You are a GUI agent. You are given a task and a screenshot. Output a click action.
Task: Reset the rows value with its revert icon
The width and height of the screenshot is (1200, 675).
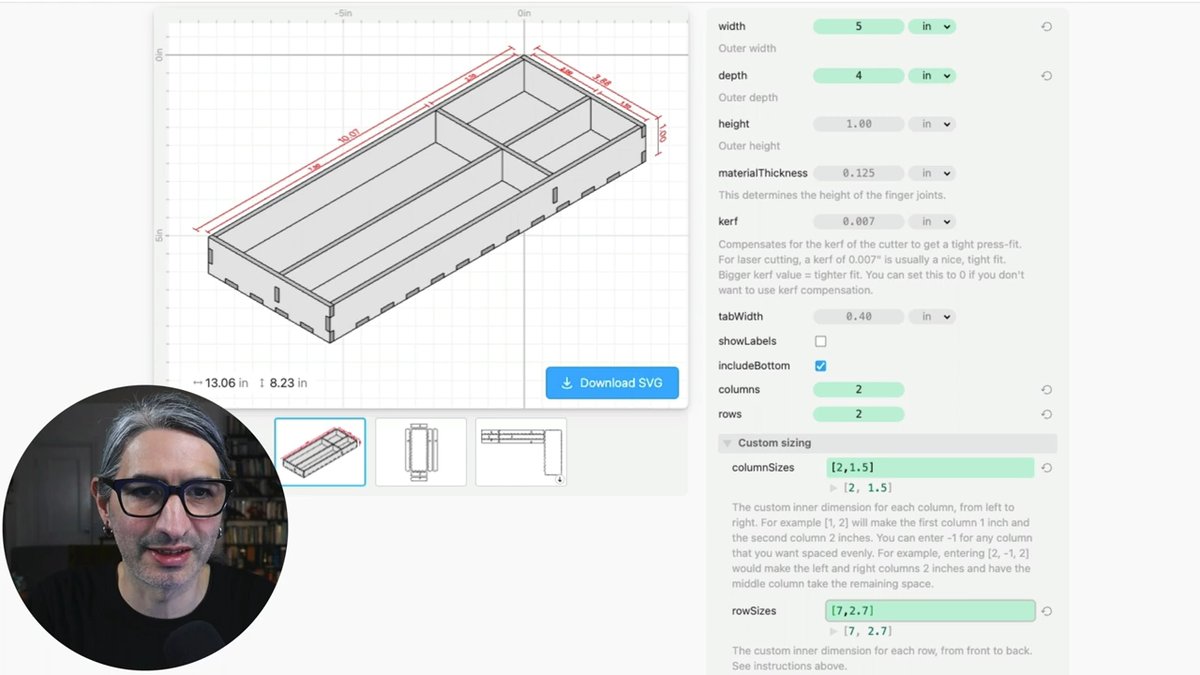[1046, 414]
